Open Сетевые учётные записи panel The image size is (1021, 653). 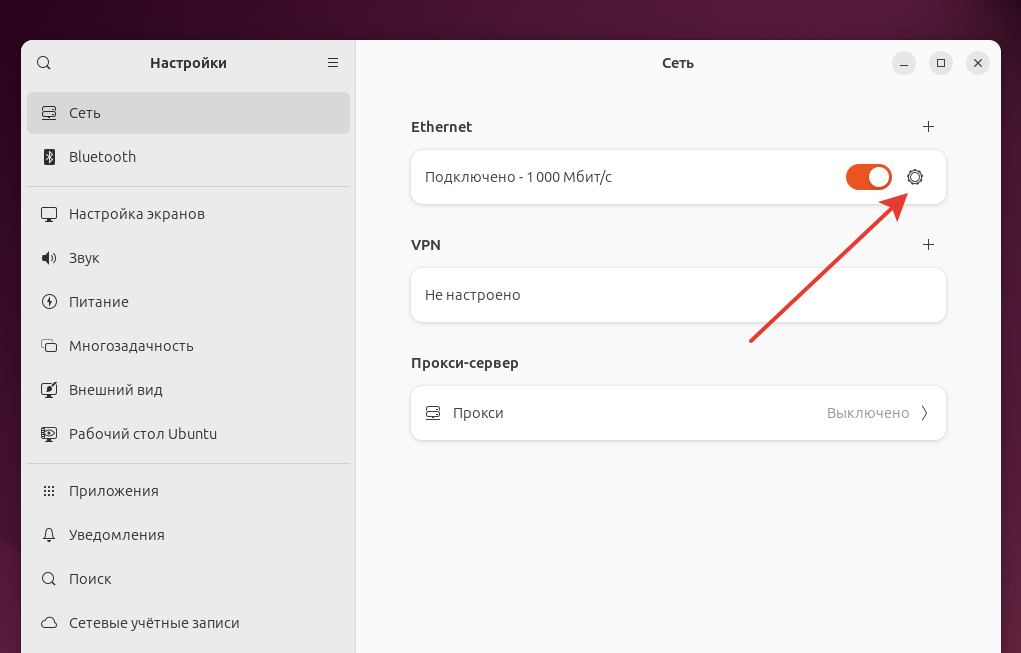tap(188, 623)
